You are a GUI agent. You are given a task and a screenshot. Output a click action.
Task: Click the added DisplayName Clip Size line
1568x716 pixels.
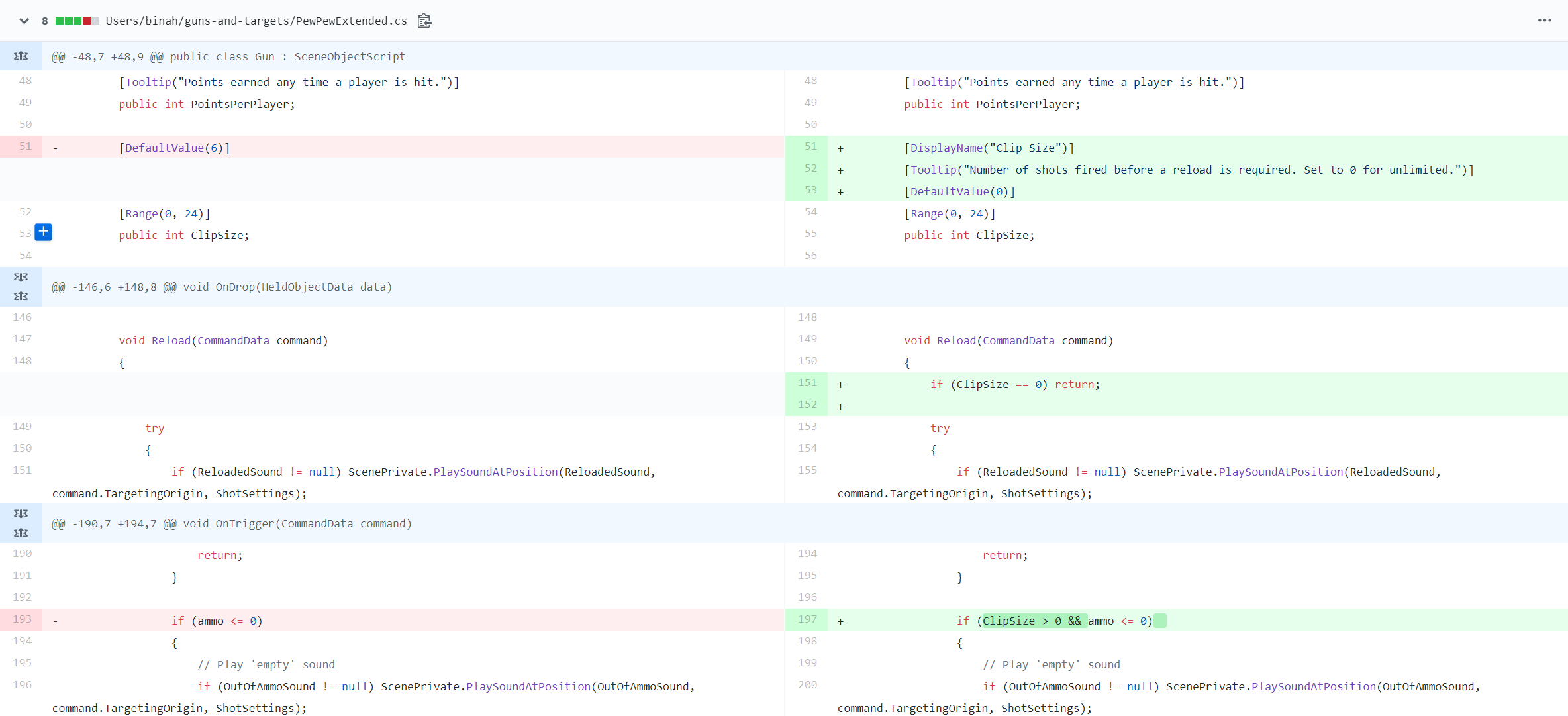989,148
